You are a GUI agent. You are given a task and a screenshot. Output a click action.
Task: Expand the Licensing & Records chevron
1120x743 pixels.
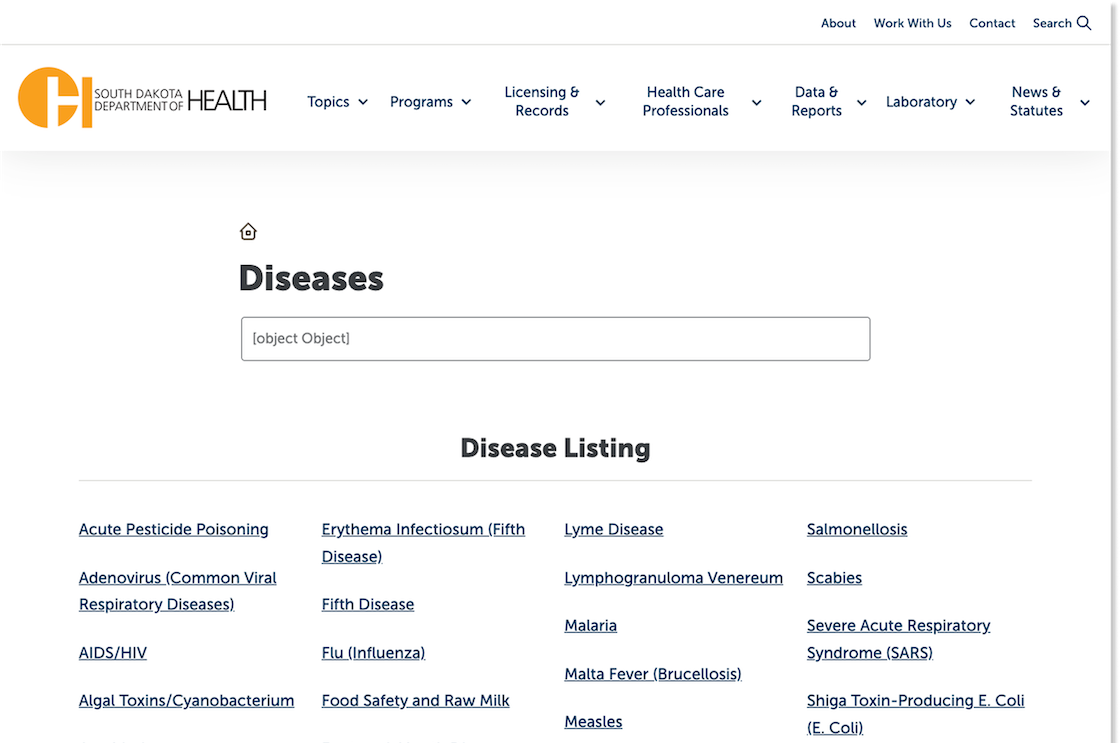pos(601,102)
